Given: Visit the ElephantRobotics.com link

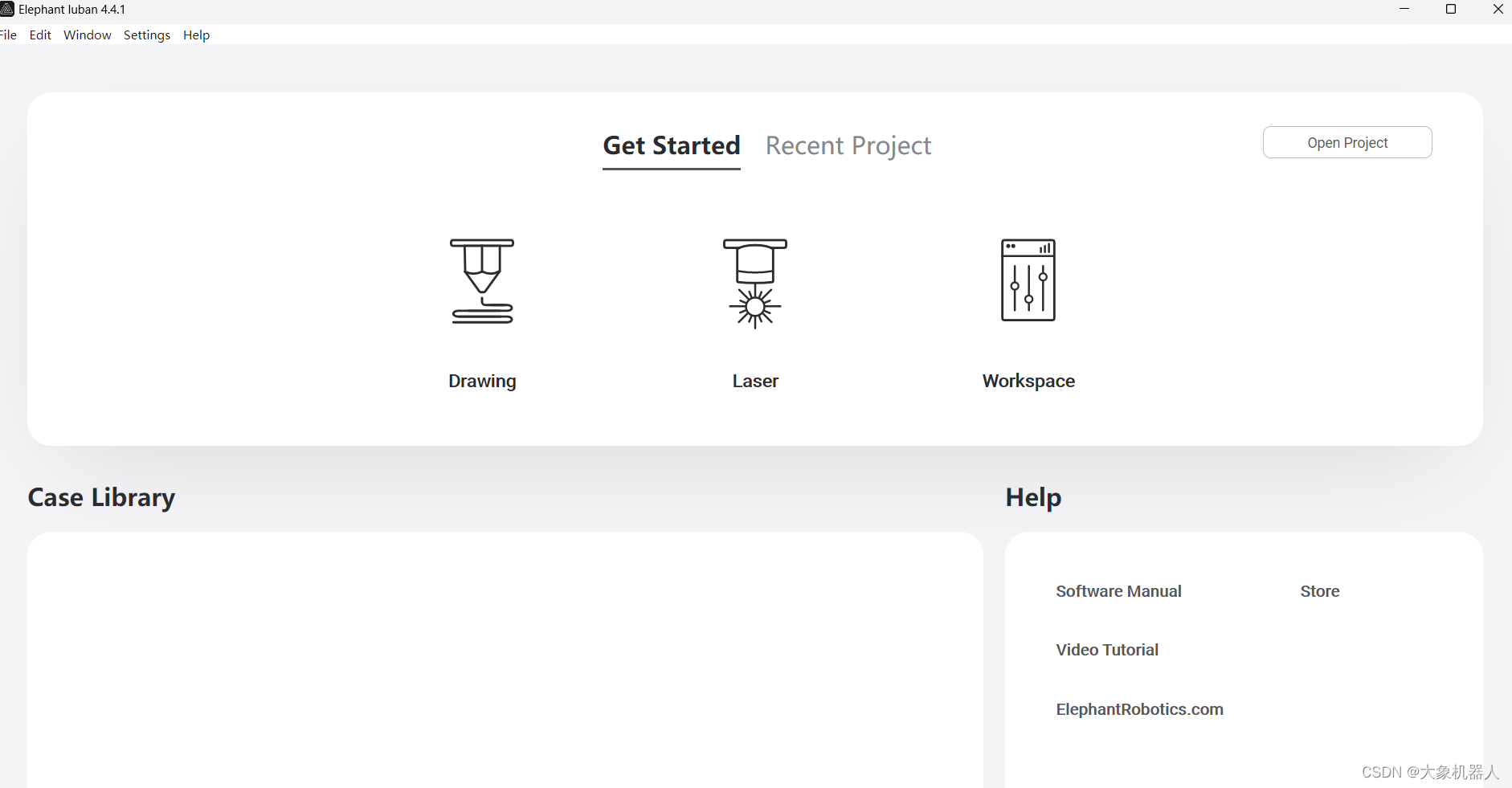Looking at the screenshot, I should (1139, 709).
